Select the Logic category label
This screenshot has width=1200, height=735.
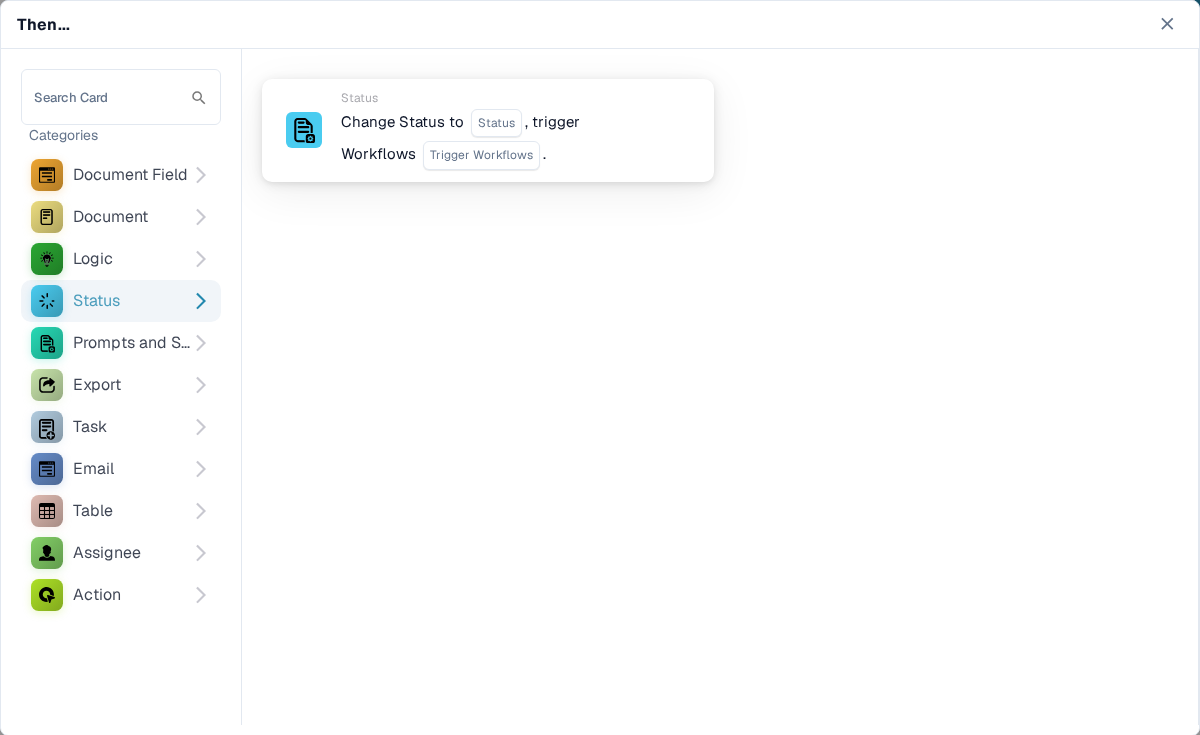point(93,259)
